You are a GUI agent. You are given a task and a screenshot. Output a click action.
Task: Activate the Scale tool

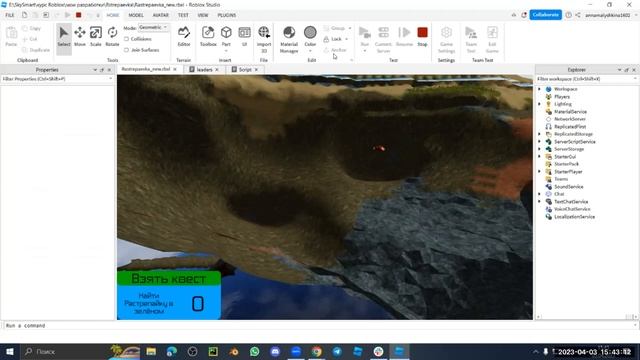(x=96, y=37)
